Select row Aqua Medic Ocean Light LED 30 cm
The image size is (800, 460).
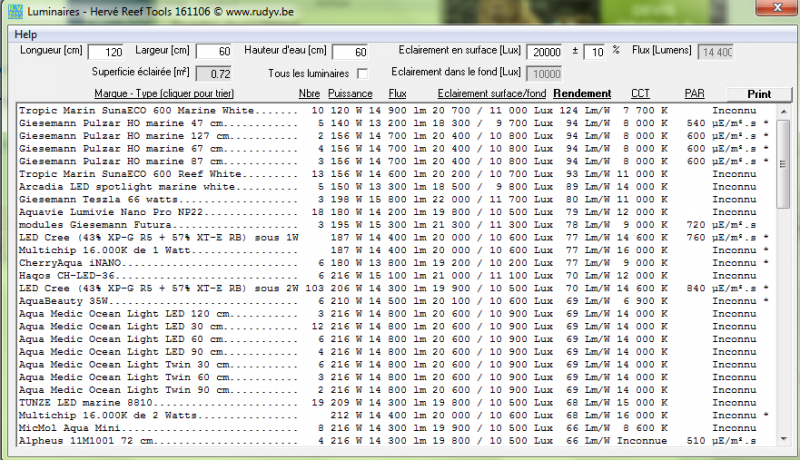396,326
